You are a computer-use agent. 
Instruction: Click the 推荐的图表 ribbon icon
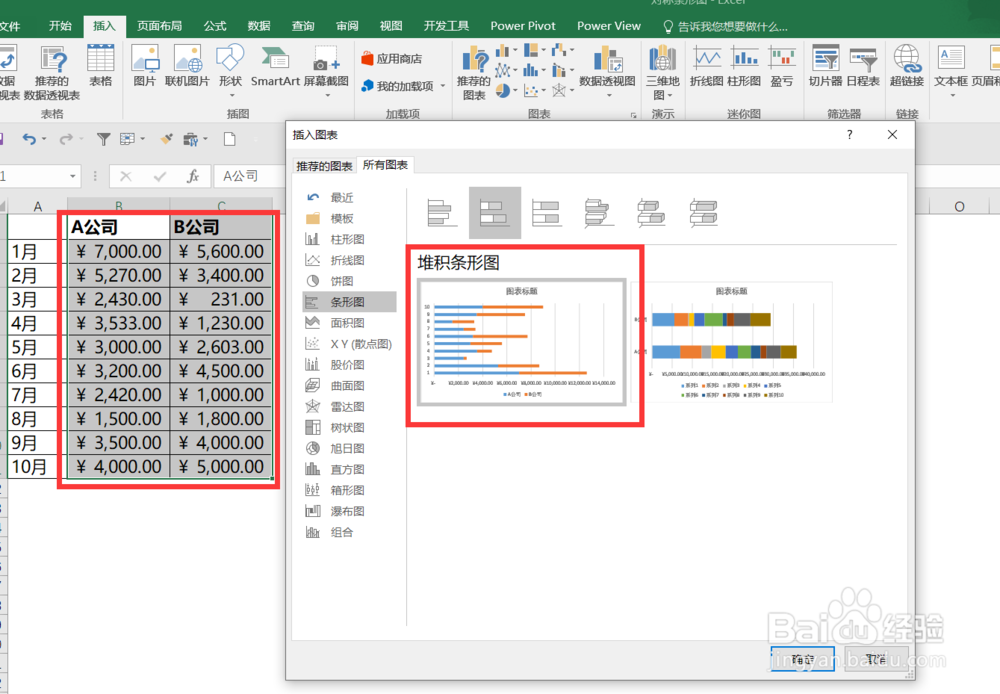point(474,73)
